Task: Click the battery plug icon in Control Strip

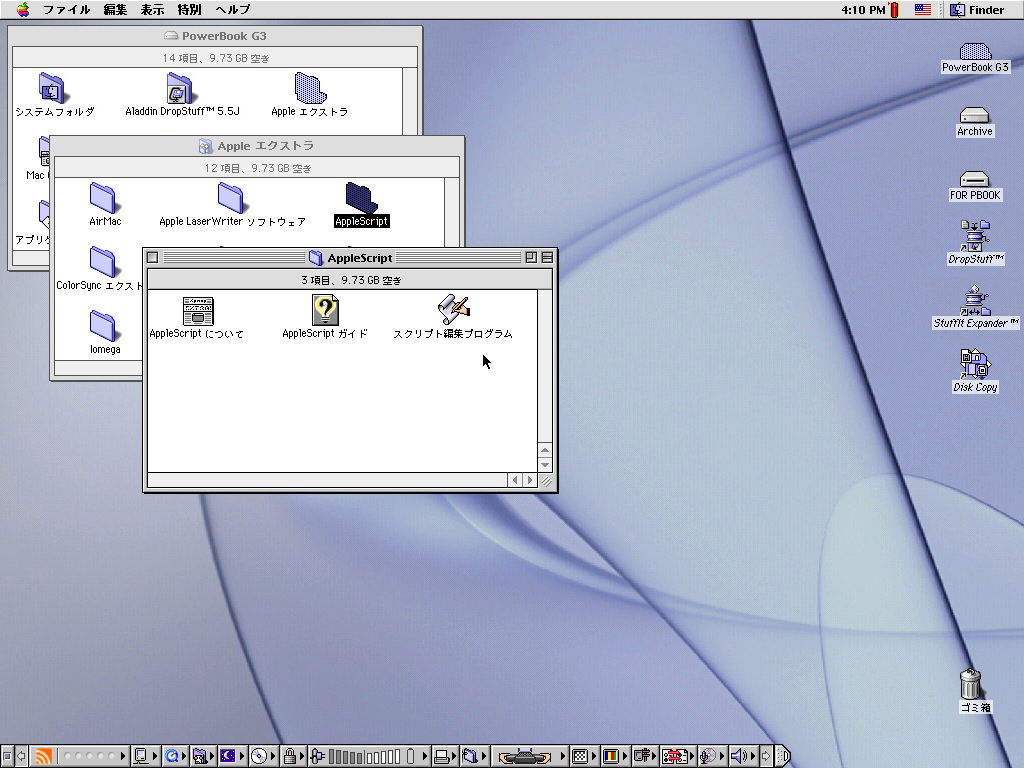Action: coord(317,756)
